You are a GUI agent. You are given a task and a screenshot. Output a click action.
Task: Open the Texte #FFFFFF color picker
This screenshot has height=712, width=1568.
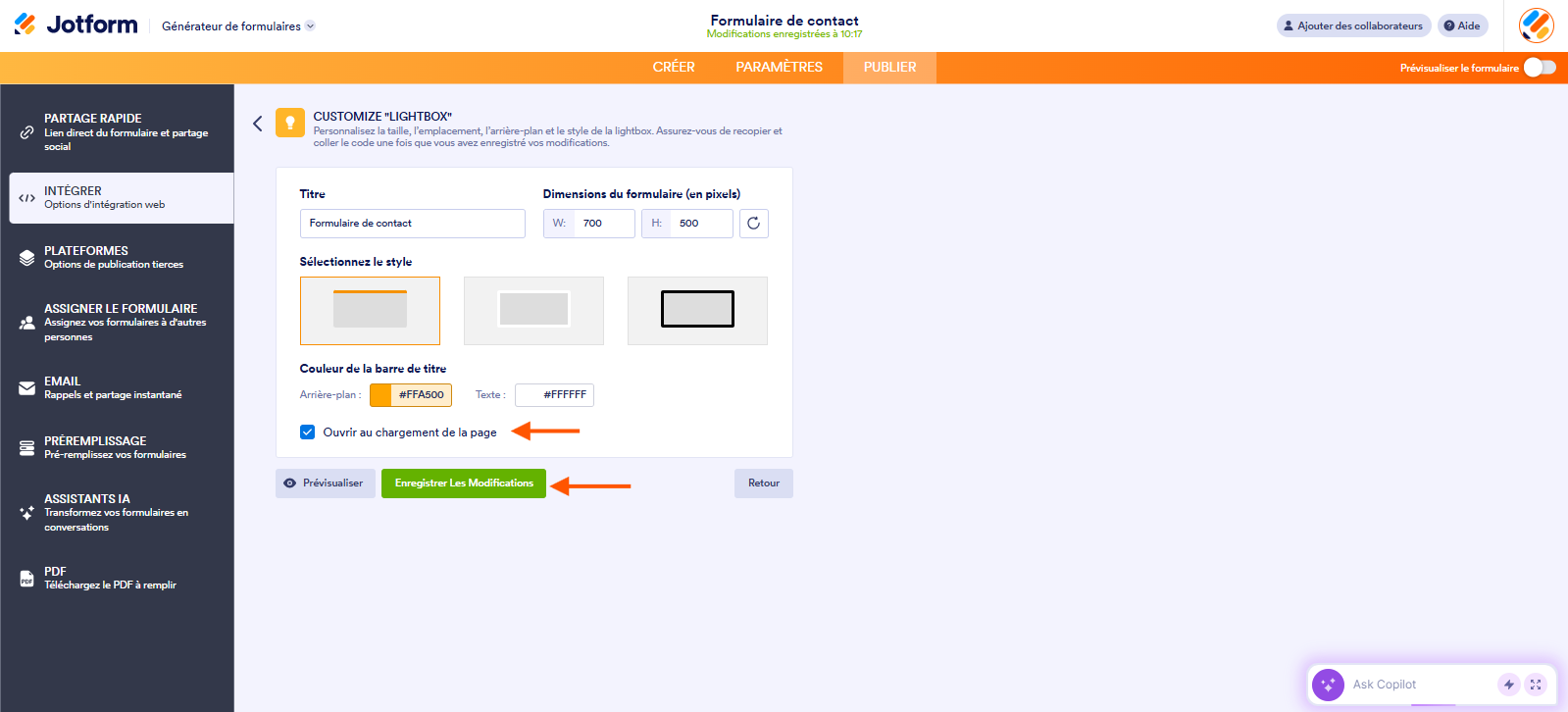pyautogui.click(x=555, y=395)
